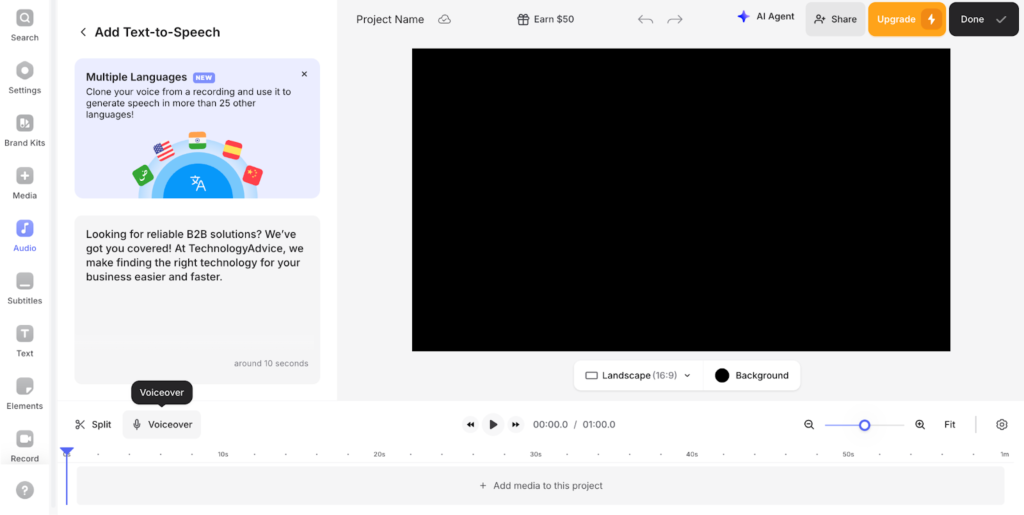The image size is (1024, 515).
Task: Zoom in the timeline
Action: (x=920, y=425)
